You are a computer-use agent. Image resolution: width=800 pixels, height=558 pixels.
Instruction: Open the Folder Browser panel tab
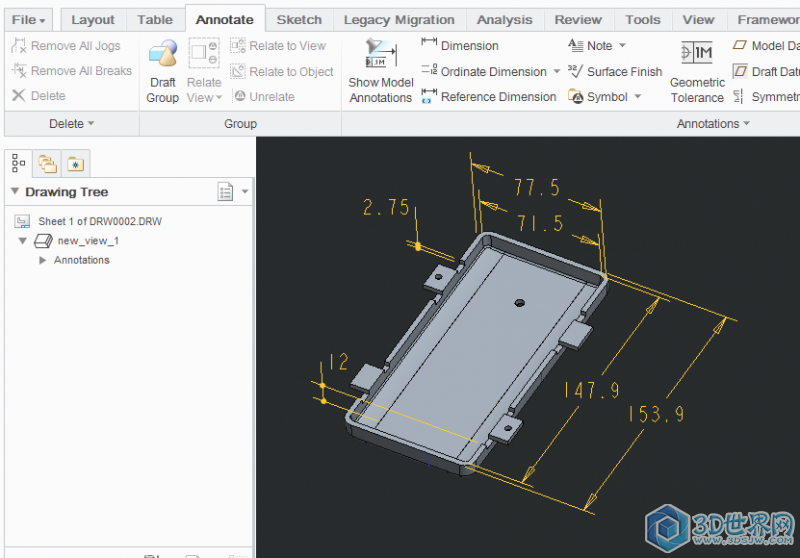(x=47, y=164)
